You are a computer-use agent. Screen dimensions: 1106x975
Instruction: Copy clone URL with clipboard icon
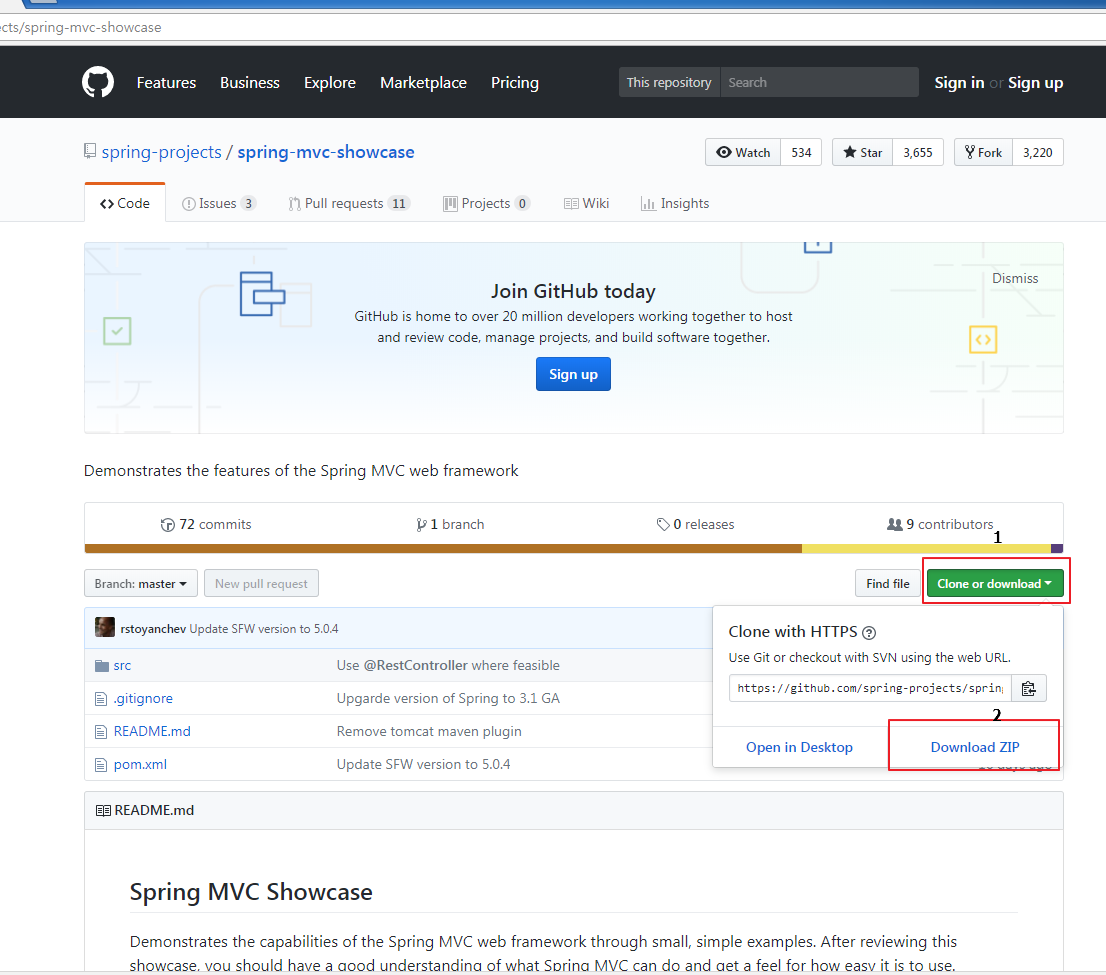[1028, 688]
